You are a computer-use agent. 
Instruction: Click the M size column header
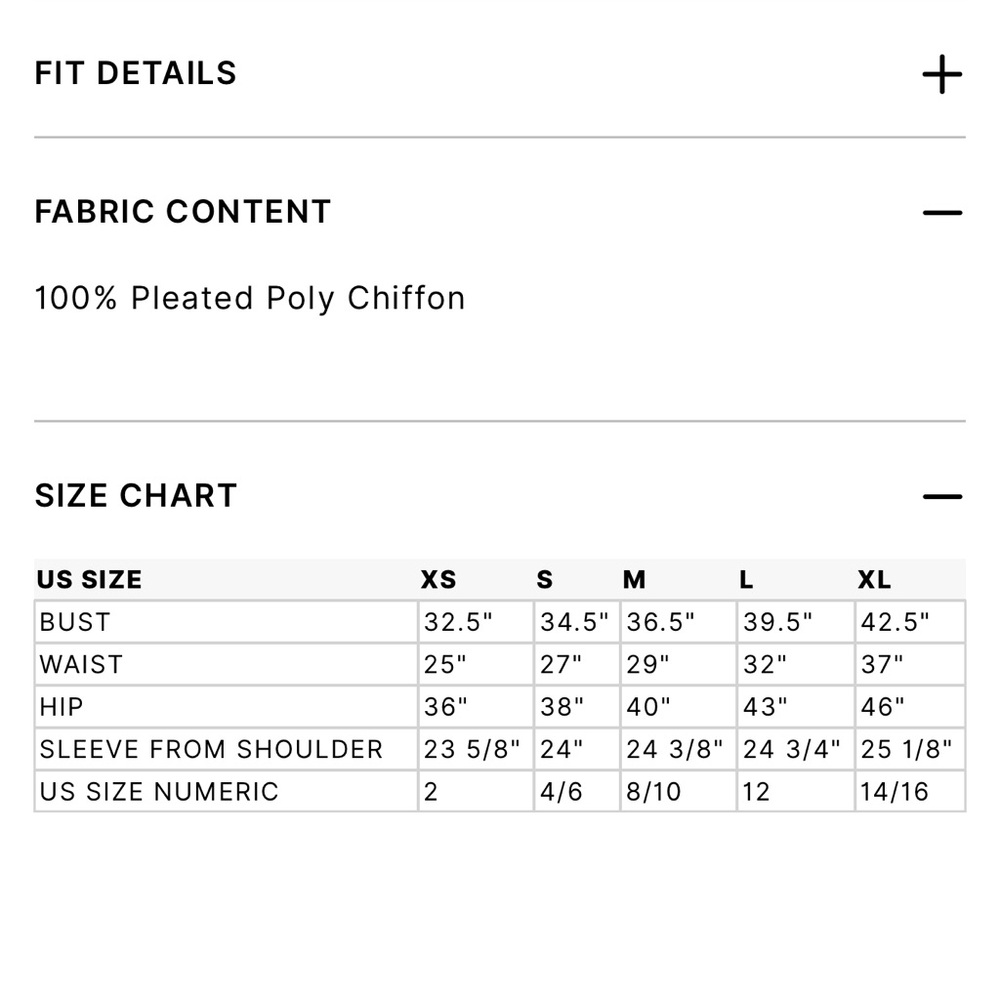(x=635, y=580)
